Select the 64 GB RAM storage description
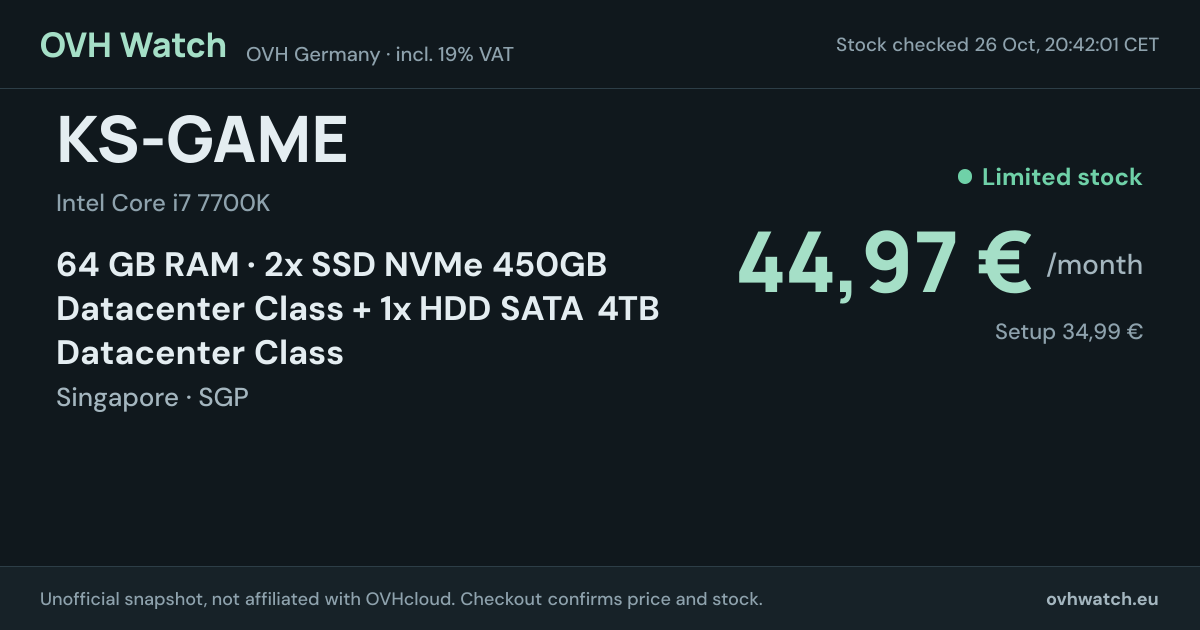The height and width of the screenshot is (630, 1200). pos(358,309)
